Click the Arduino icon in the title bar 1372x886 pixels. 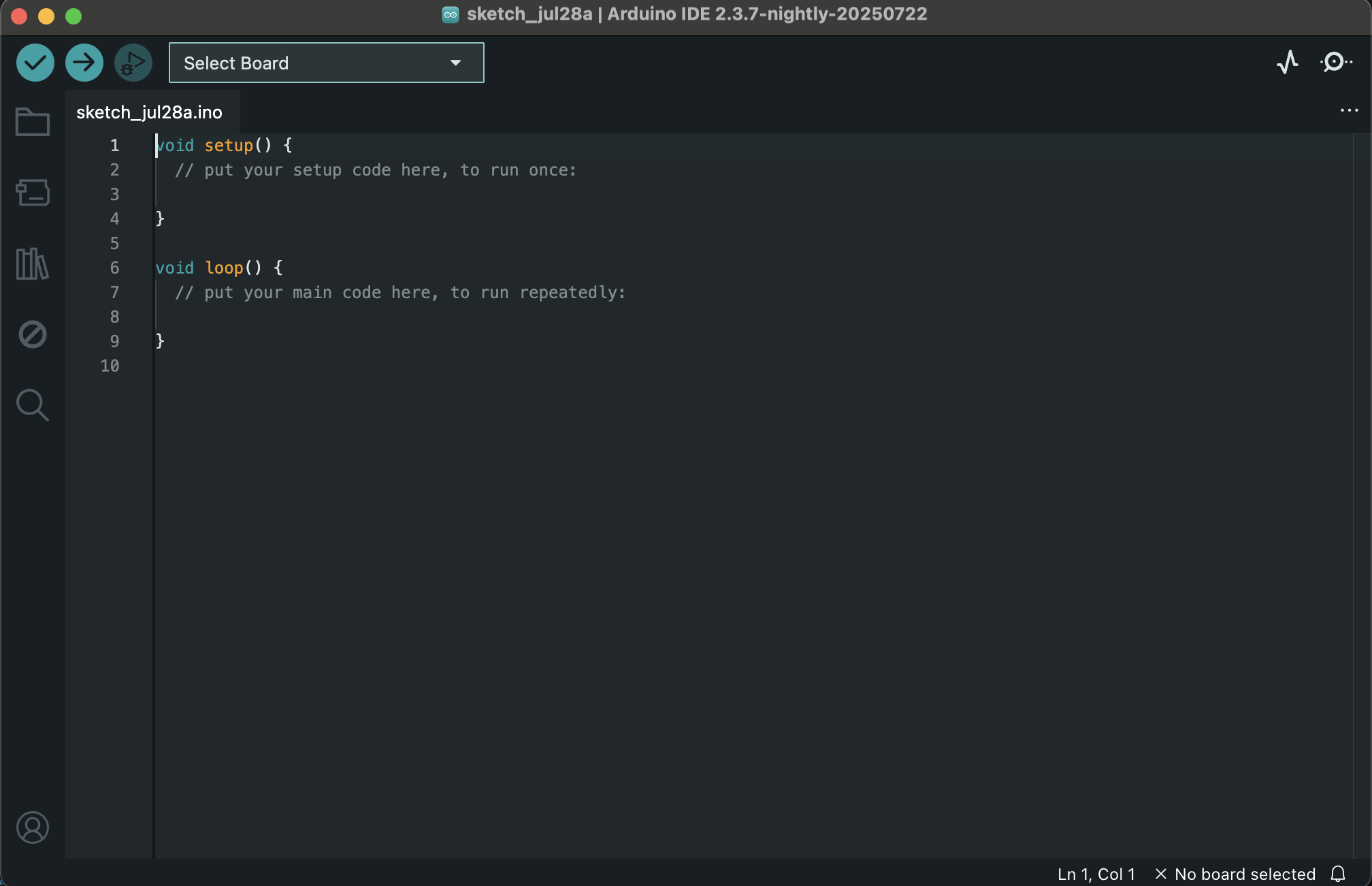tap(451, 14)
